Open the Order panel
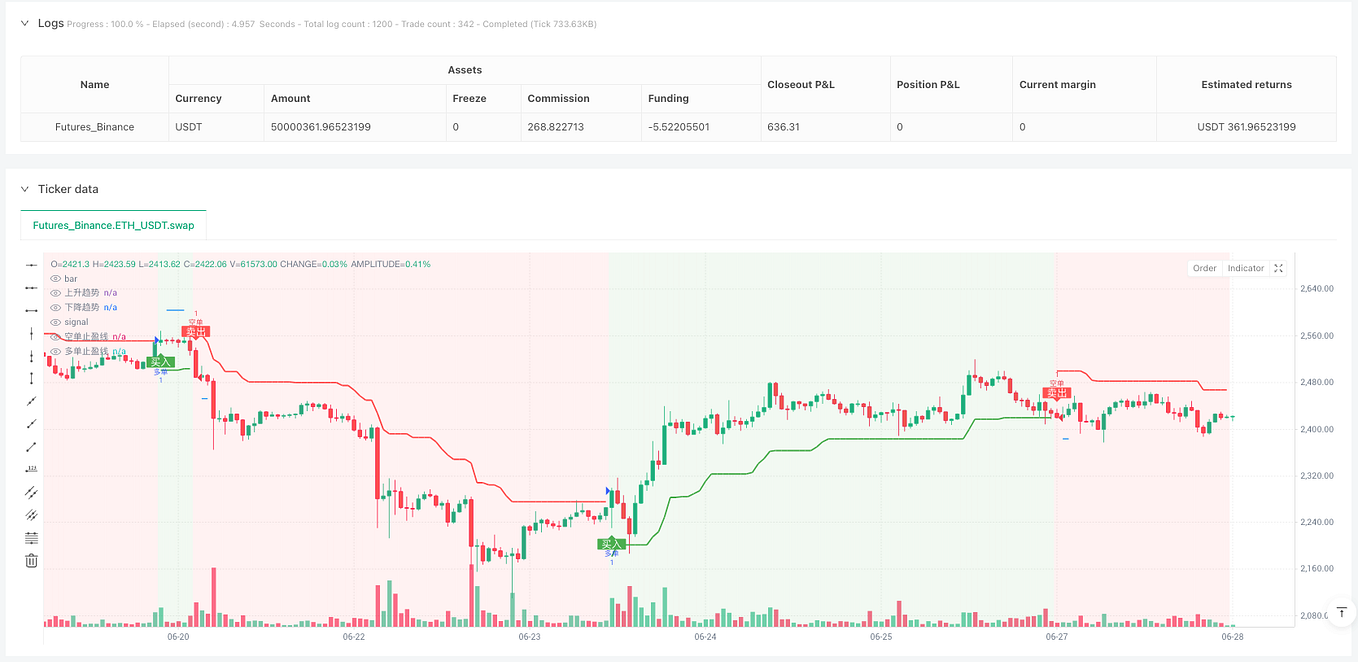This screenshot has width=1358, height=662. [x=1205, y=268]
